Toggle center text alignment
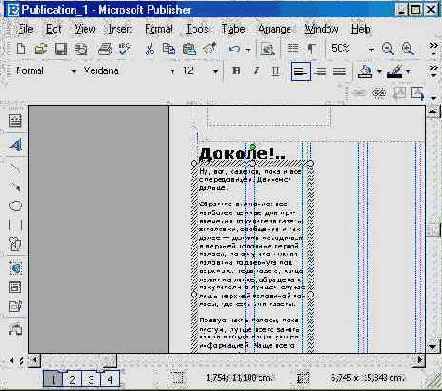Screen dimensions: 442x391 pos(320,71)
